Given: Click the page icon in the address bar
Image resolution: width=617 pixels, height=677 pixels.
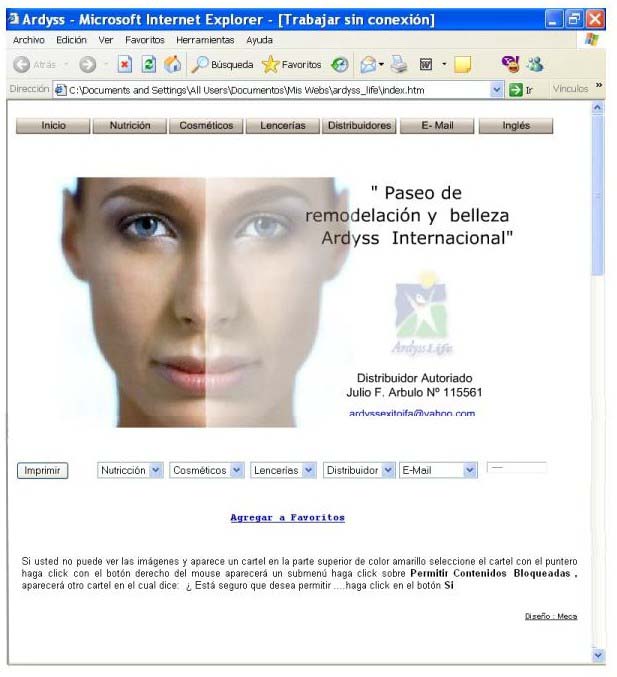Looking at the screenshot, I should (60, 90).
